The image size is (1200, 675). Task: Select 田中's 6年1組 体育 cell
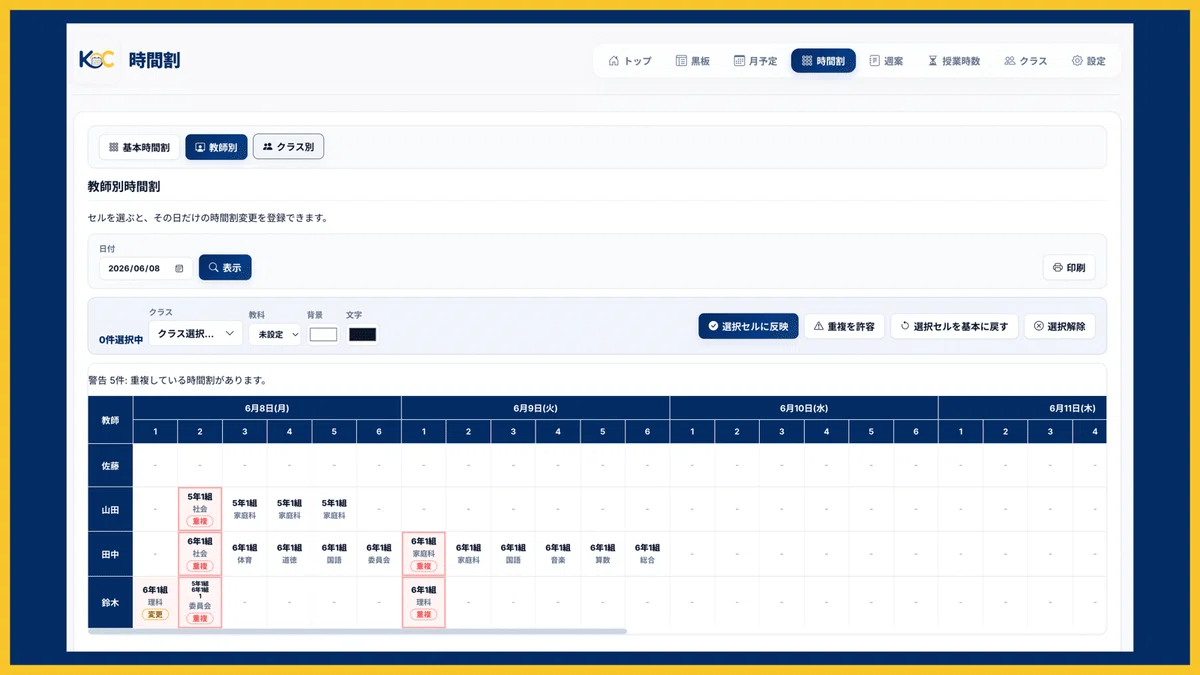point(245,554)
